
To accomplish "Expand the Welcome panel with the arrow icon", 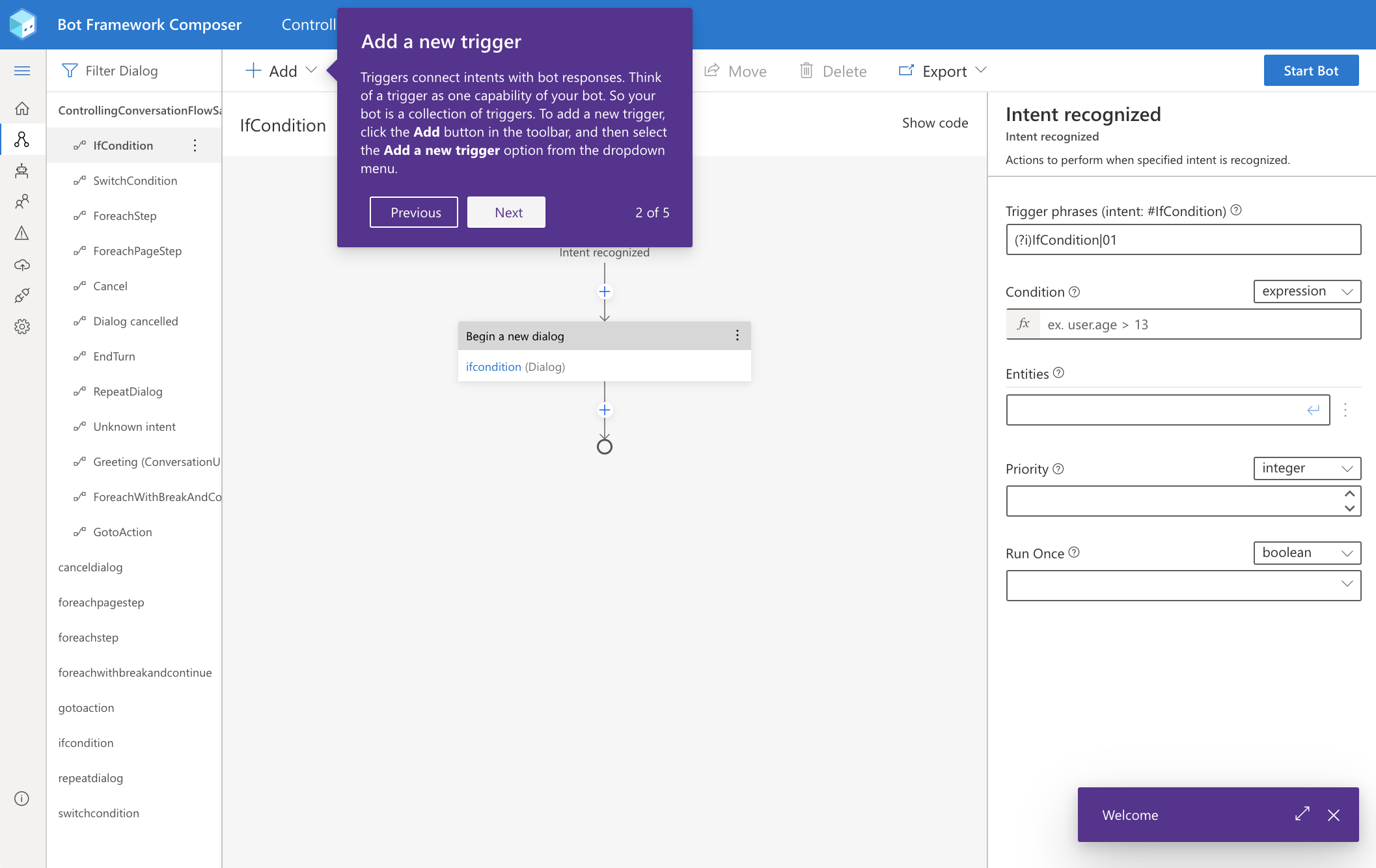I will click(1302, 815).
